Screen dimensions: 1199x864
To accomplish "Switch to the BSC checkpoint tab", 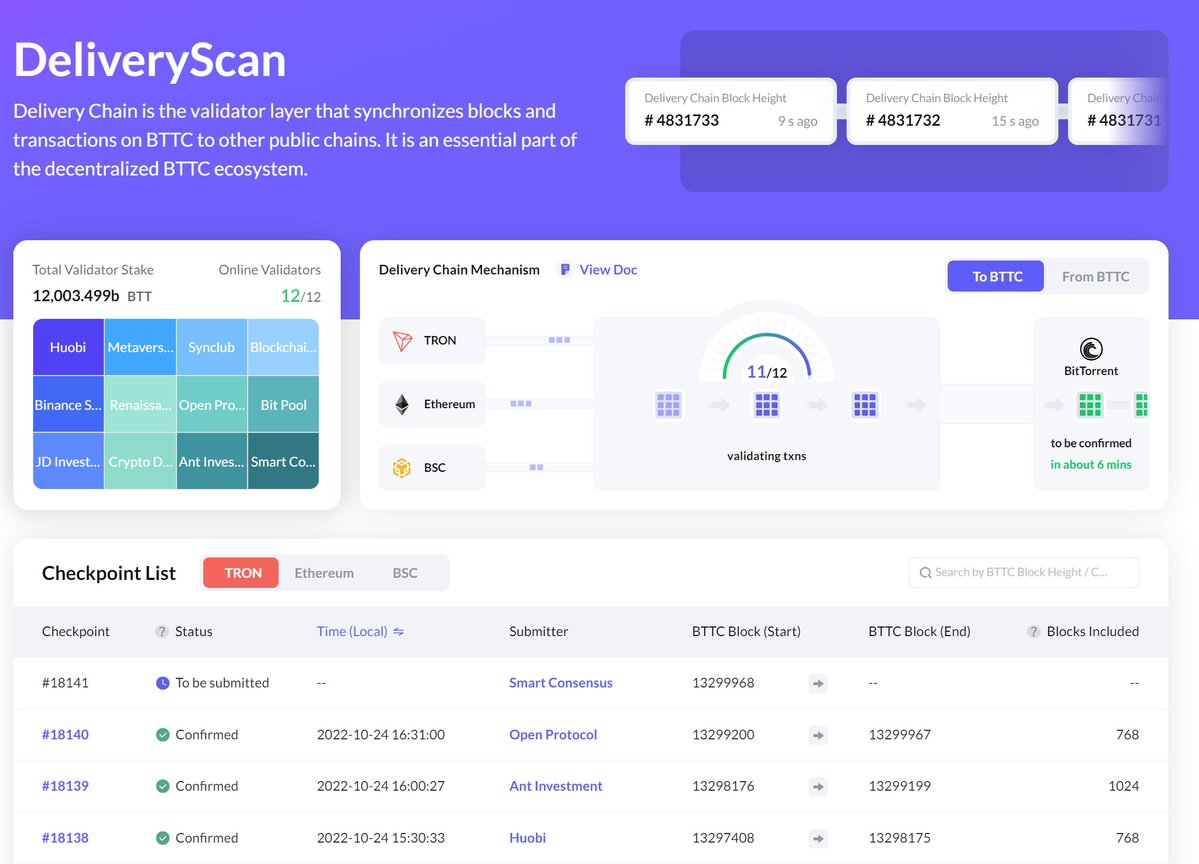I will pos(405,573).
